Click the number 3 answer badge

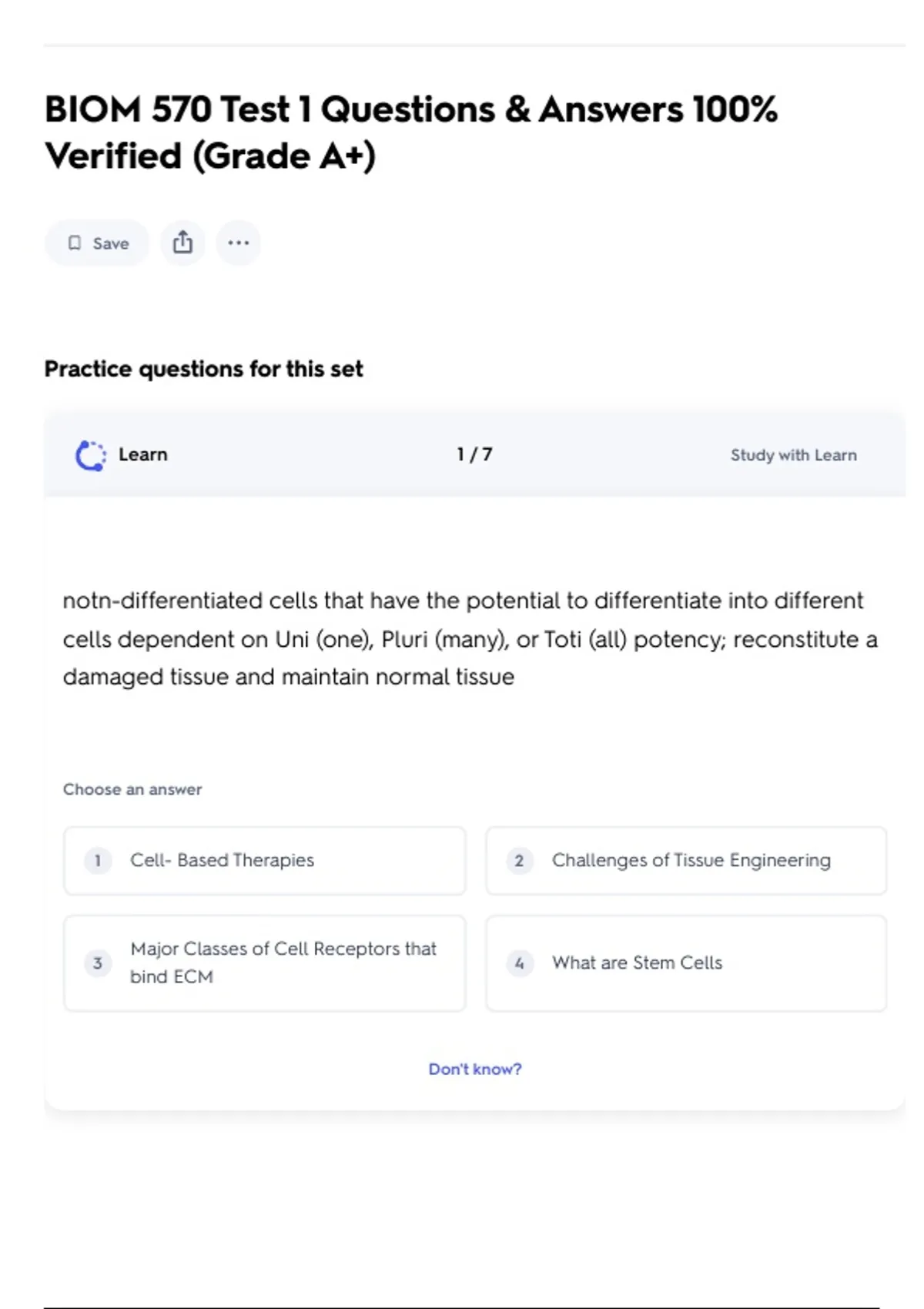point(98,962)
